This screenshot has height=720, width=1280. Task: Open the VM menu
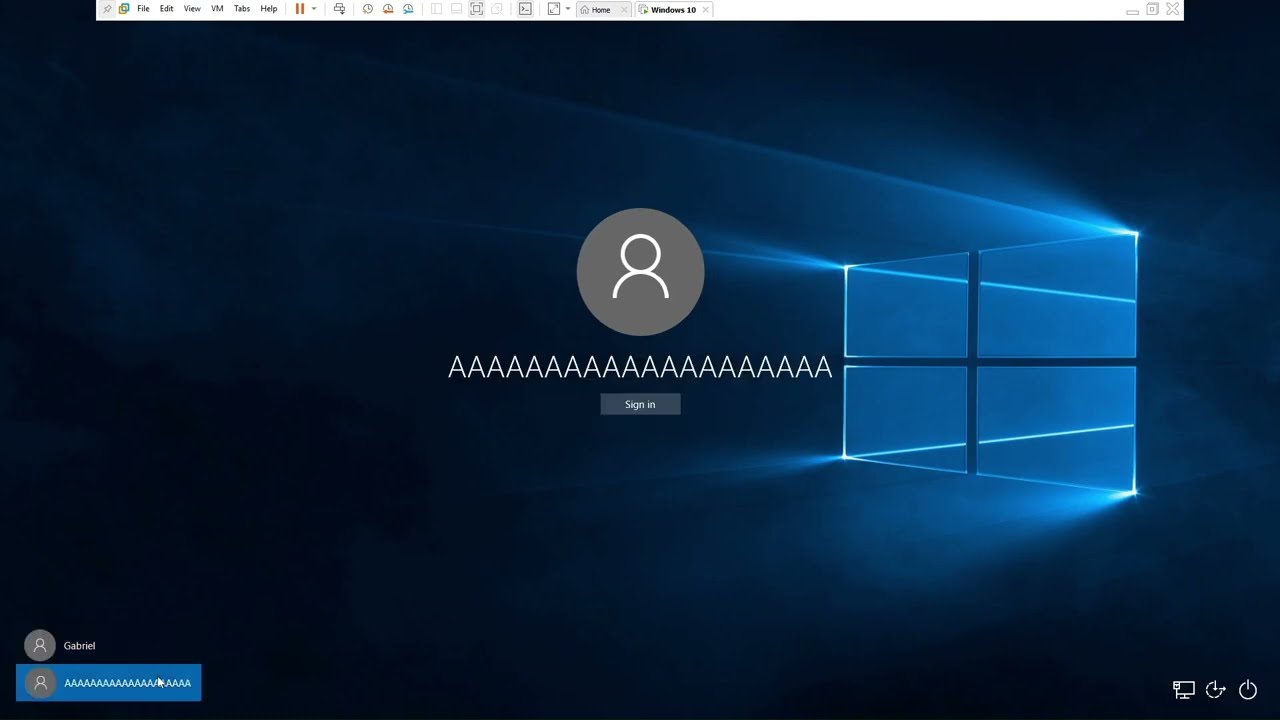[217, 9]
